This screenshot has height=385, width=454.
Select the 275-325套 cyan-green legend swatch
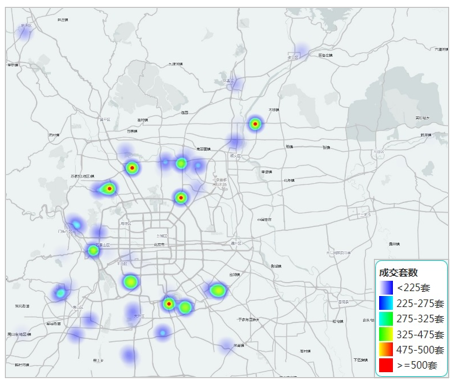point(386,319)
